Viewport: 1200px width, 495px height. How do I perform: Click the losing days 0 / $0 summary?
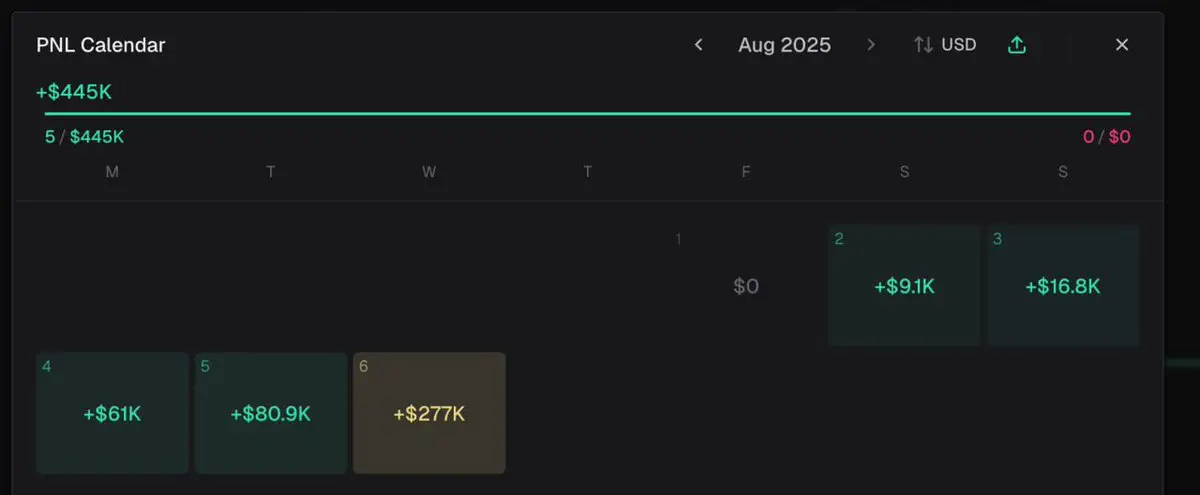tap(1107, 137)
